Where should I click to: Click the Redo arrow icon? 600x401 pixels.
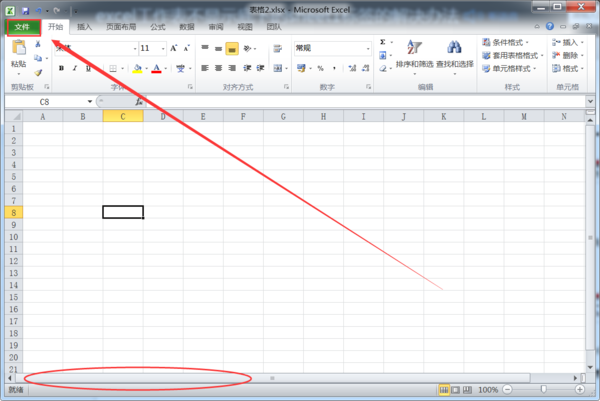click(x=57, y=11)
